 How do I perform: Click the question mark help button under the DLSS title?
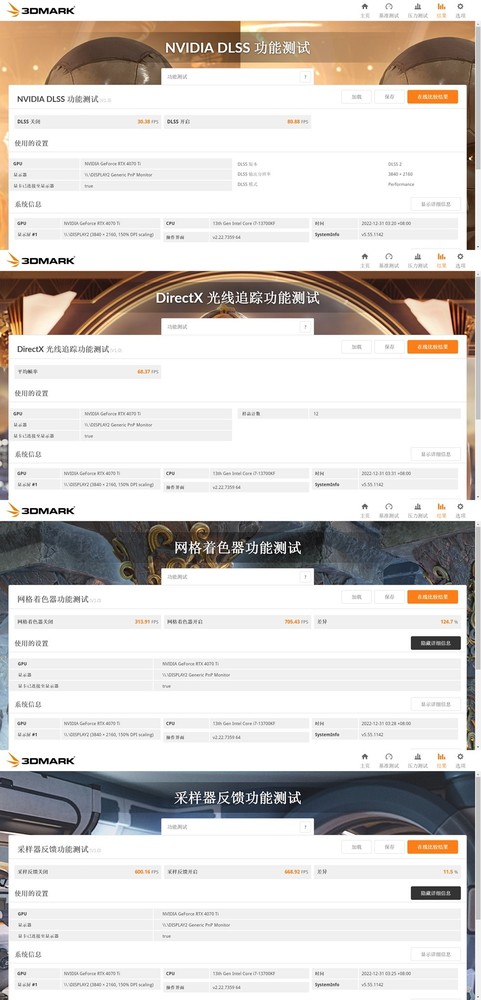tap(305, 77)
